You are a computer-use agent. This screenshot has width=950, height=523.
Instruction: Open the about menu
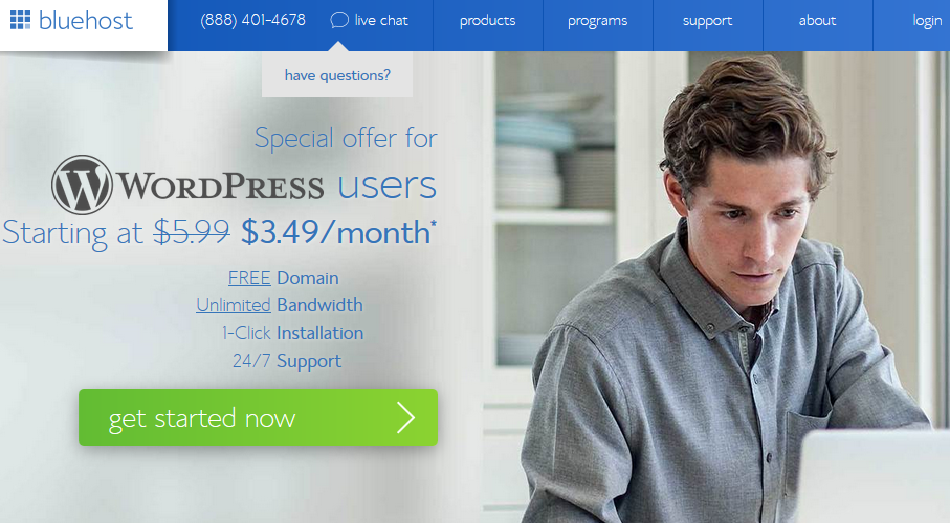click(x=817, y=21)
